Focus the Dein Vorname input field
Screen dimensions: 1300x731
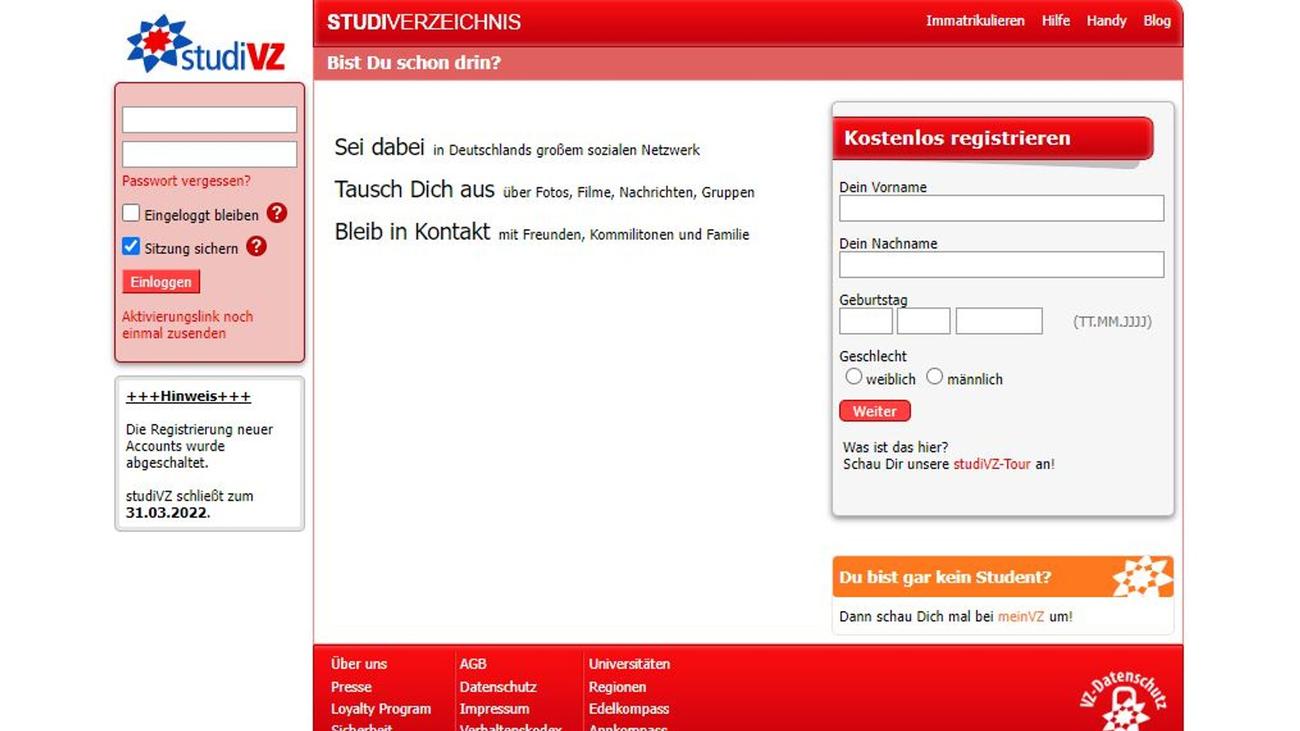(1001, 208)
